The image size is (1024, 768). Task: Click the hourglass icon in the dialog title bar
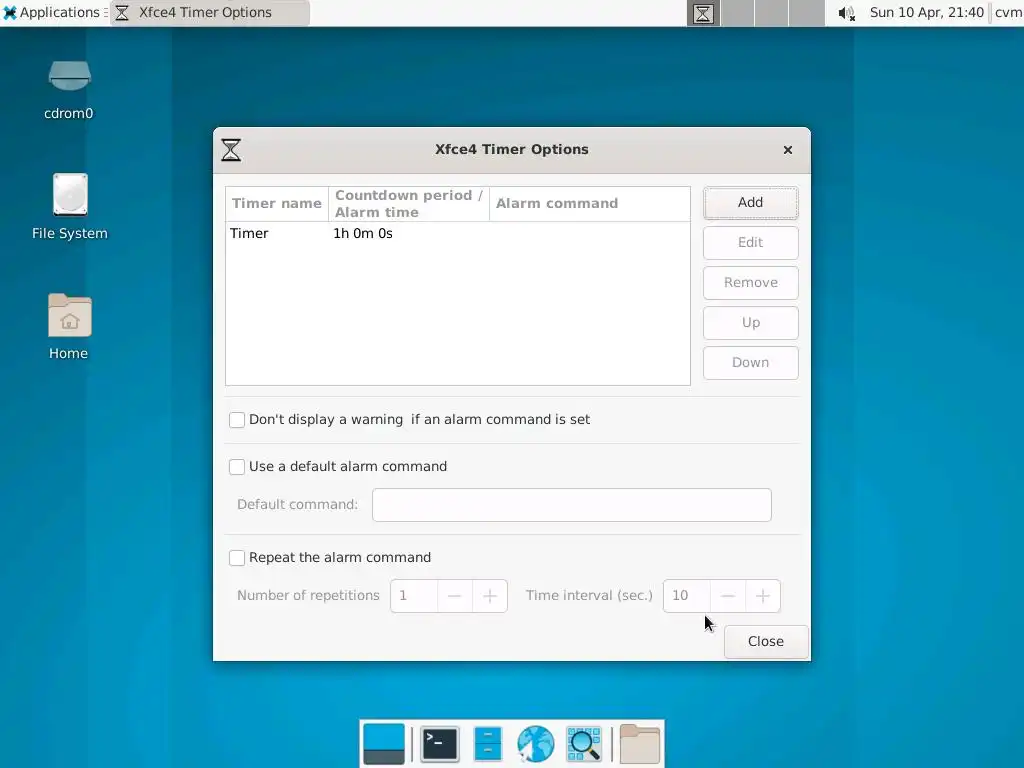231,150
